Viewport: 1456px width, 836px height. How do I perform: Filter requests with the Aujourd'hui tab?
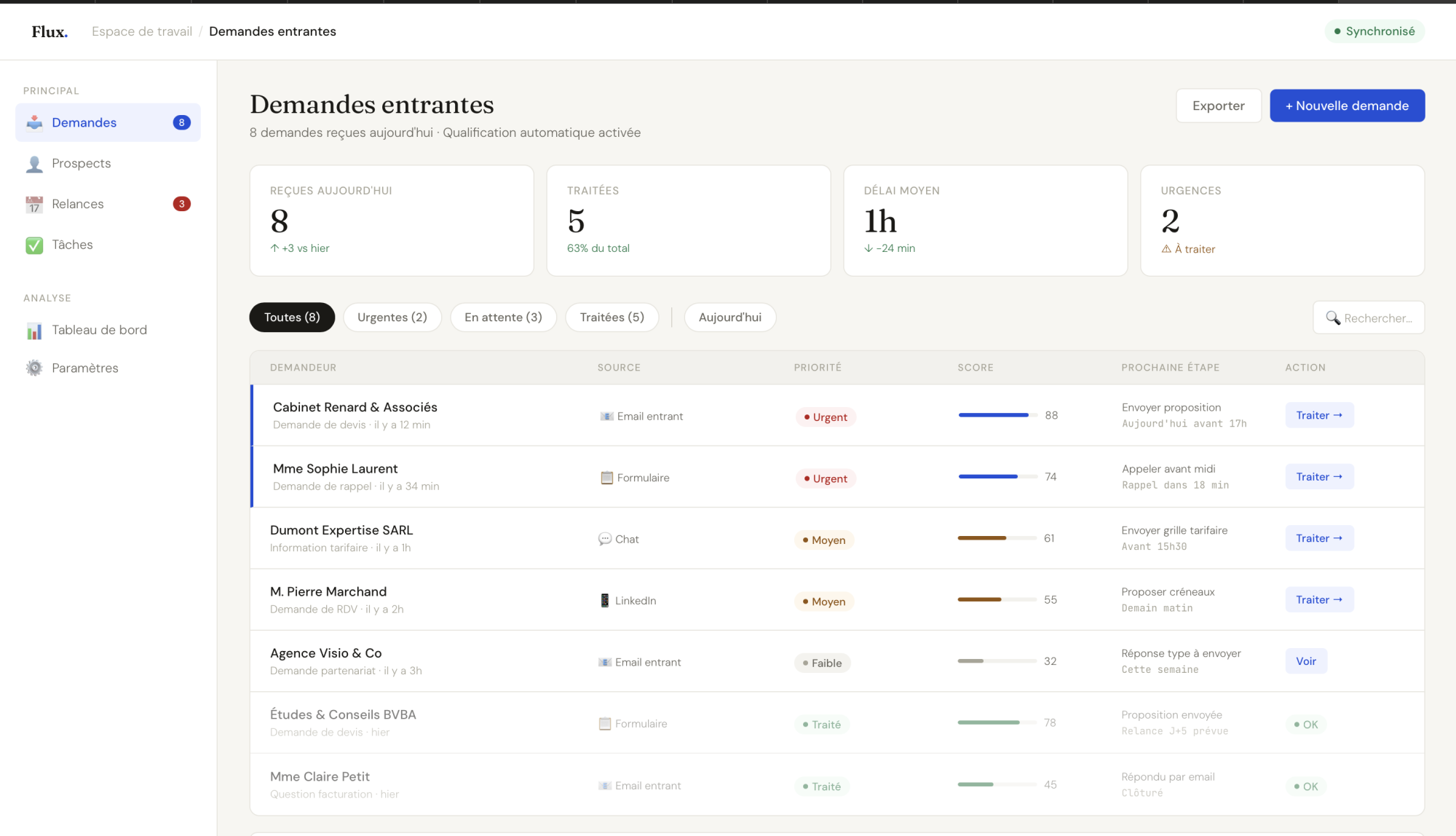point(729,317)
